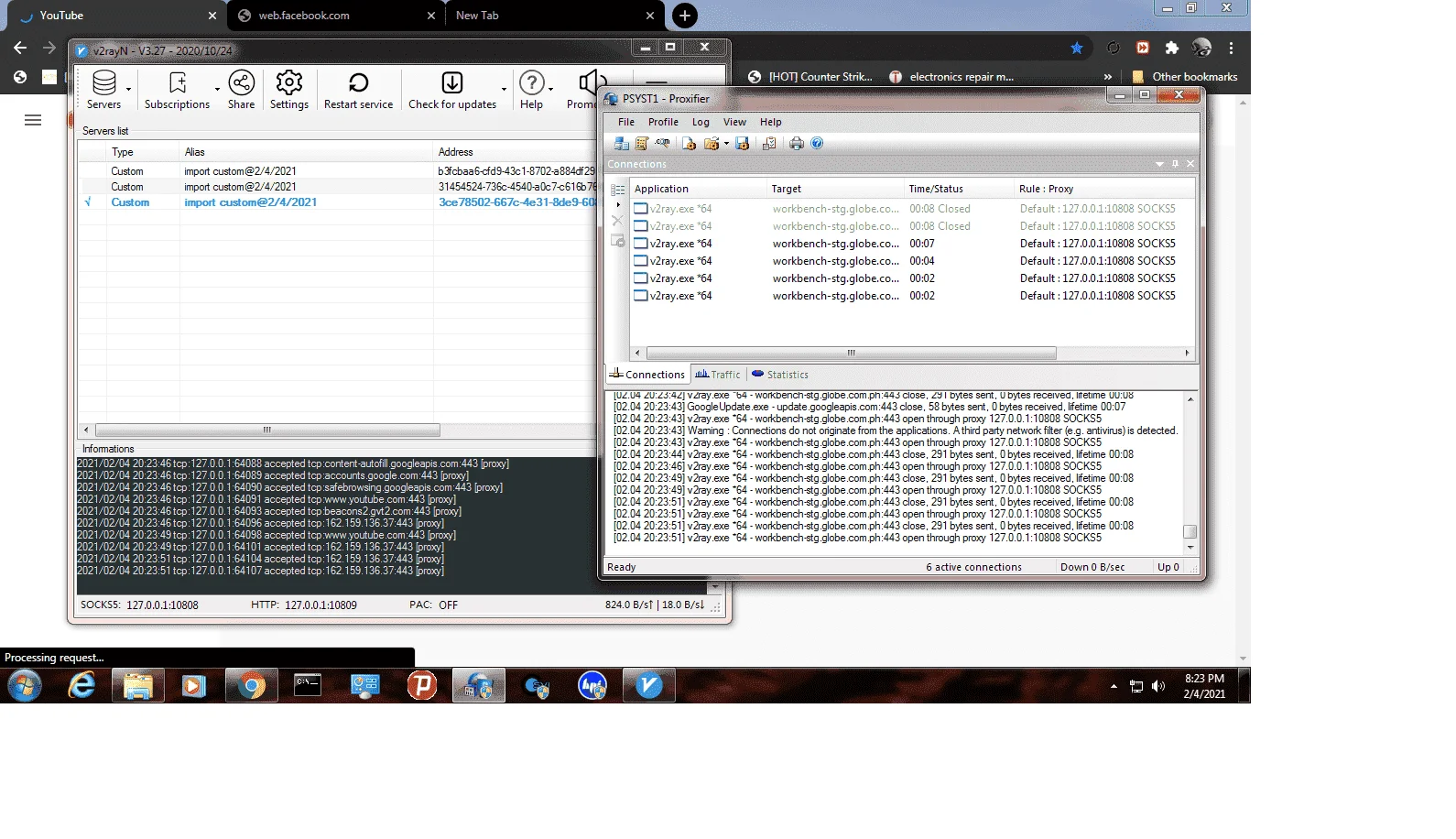
Task: Switch to Proxifier Statistics tab
Action: point(780,375)
